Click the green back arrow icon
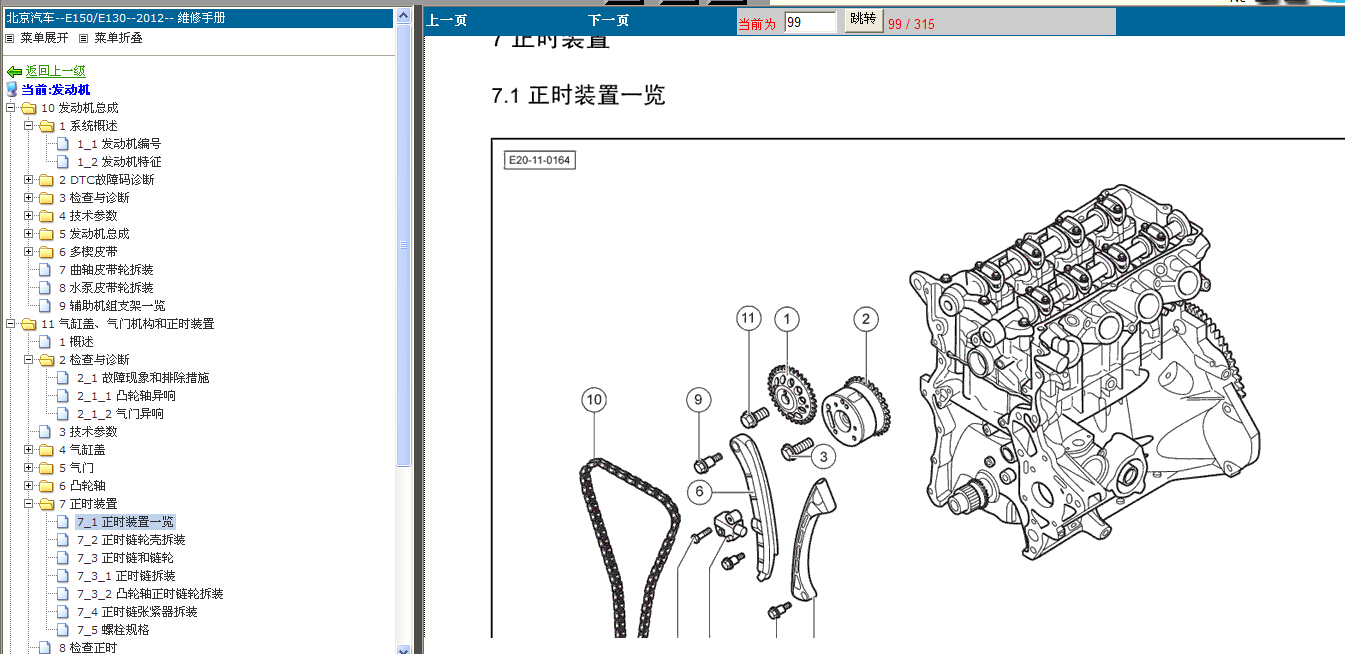 click(14, 72)
